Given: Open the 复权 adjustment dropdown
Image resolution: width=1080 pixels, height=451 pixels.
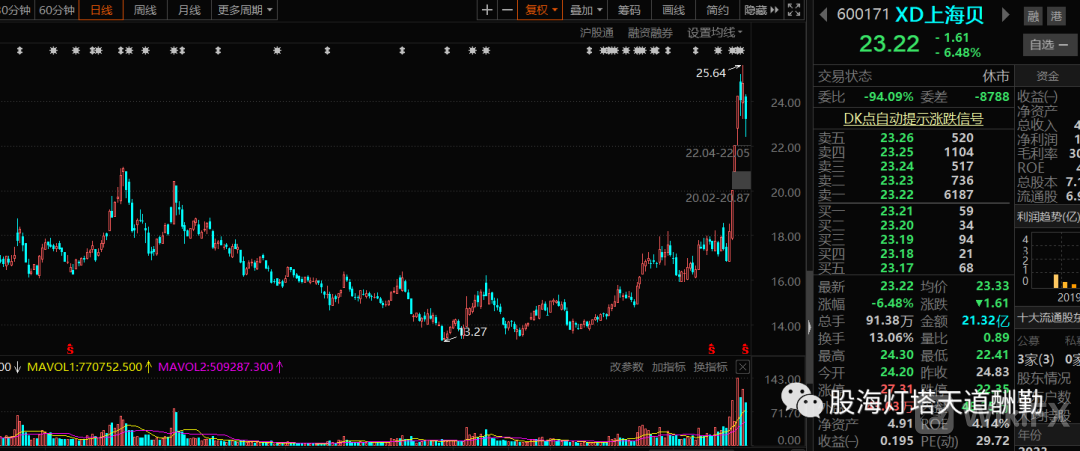Looking at the screenshot, I should pyautogui.click(x=541, y=10).
